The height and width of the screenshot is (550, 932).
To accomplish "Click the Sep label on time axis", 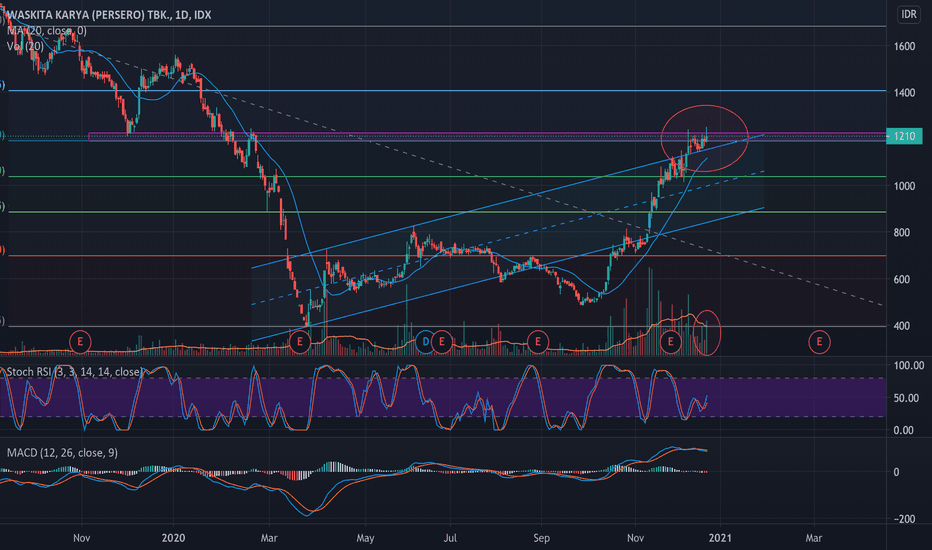I will tap(541, 538).
